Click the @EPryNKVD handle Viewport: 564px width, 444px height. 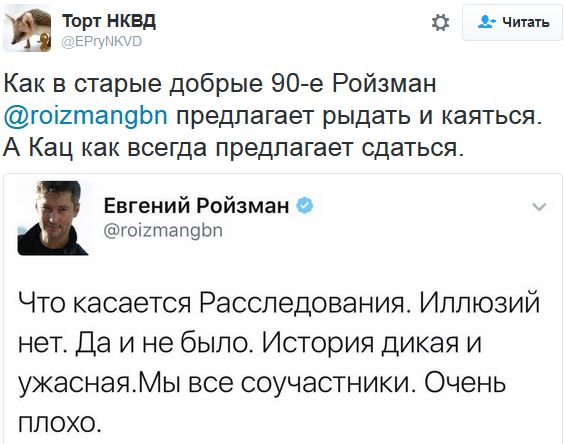(x=102, y=42)
